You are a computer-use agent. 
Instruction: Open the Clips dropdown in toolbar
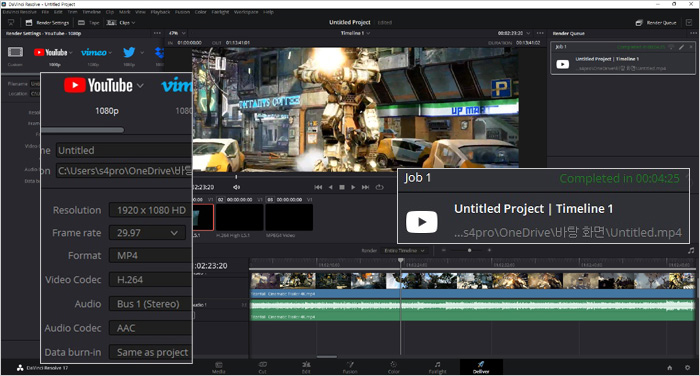coord(121,22)
